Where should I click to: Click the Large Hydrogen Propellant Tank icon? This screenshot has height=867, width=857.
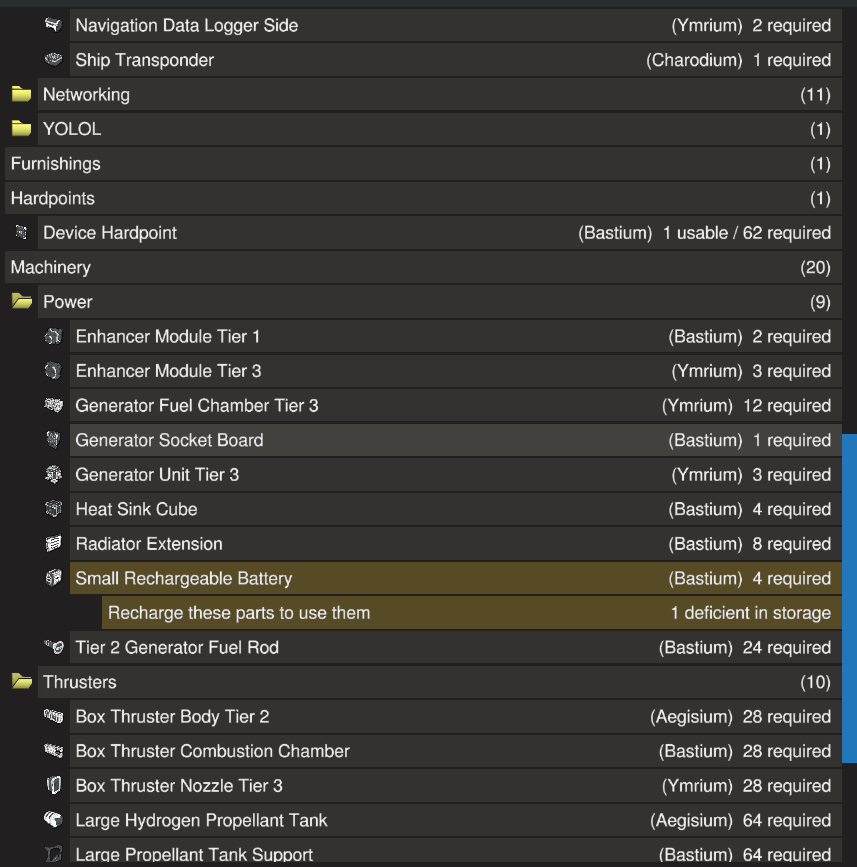click(x=54, y=820)
